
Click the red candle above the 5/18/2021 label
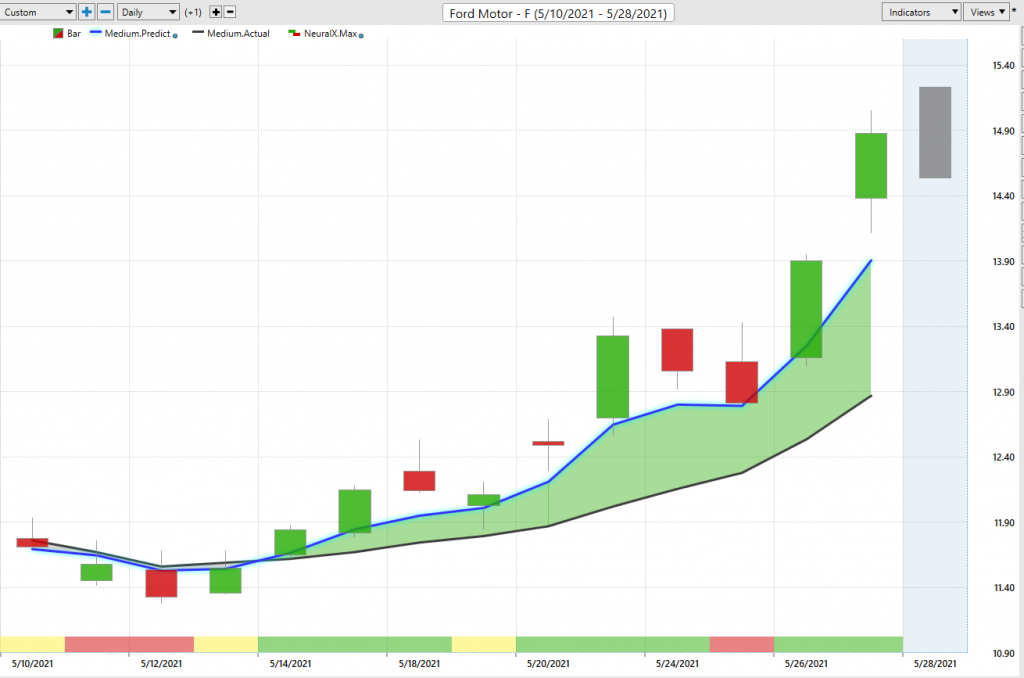[x=419, y=481]
